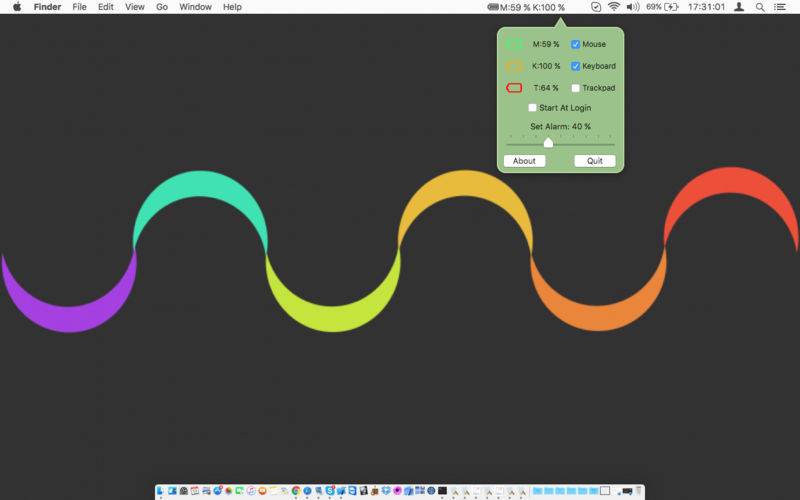The height and width of the screenshot is (500, 800).
Task: Open the Apple menu
Action: coord(17,7)
